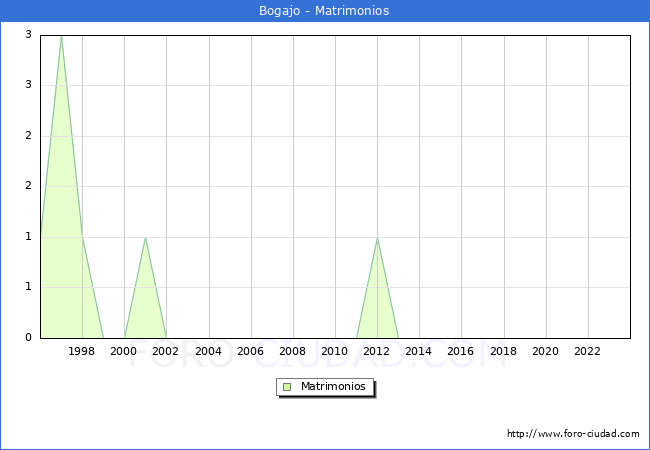
Task: Click the 2020 x-axis label
Action: pyautogui.click(x=546, y=351)
